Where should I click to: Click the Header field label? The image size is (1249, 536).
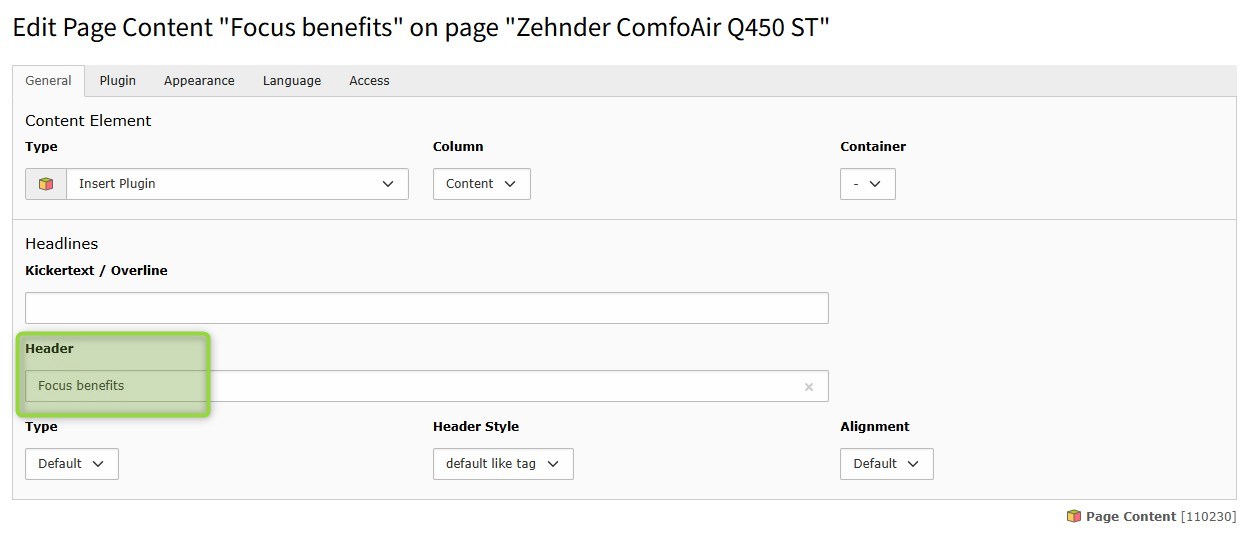tap(49, 349)
